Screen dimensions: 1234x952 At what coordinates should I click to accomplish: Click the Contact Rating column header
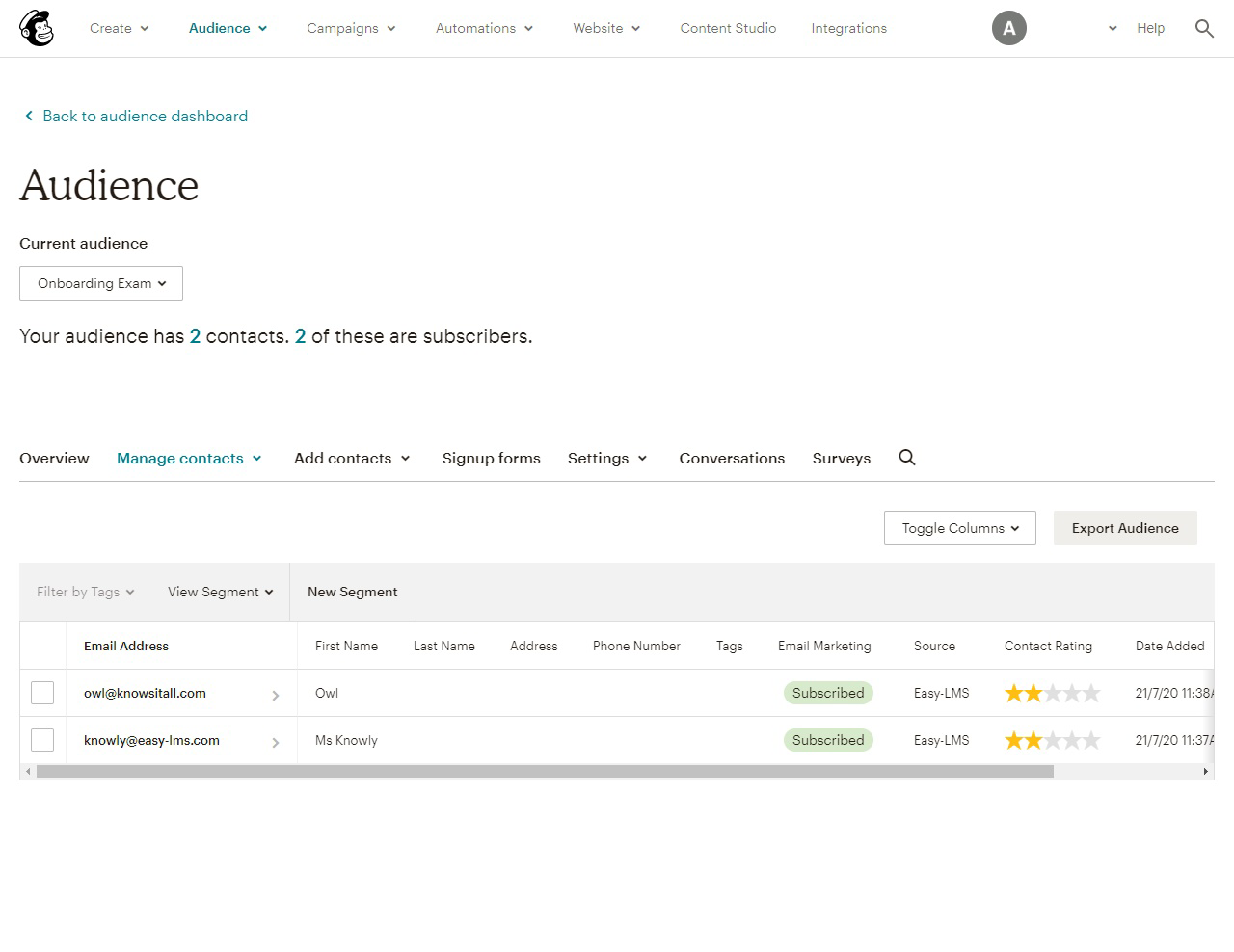pyautogui.click(x=1048, y=646)
